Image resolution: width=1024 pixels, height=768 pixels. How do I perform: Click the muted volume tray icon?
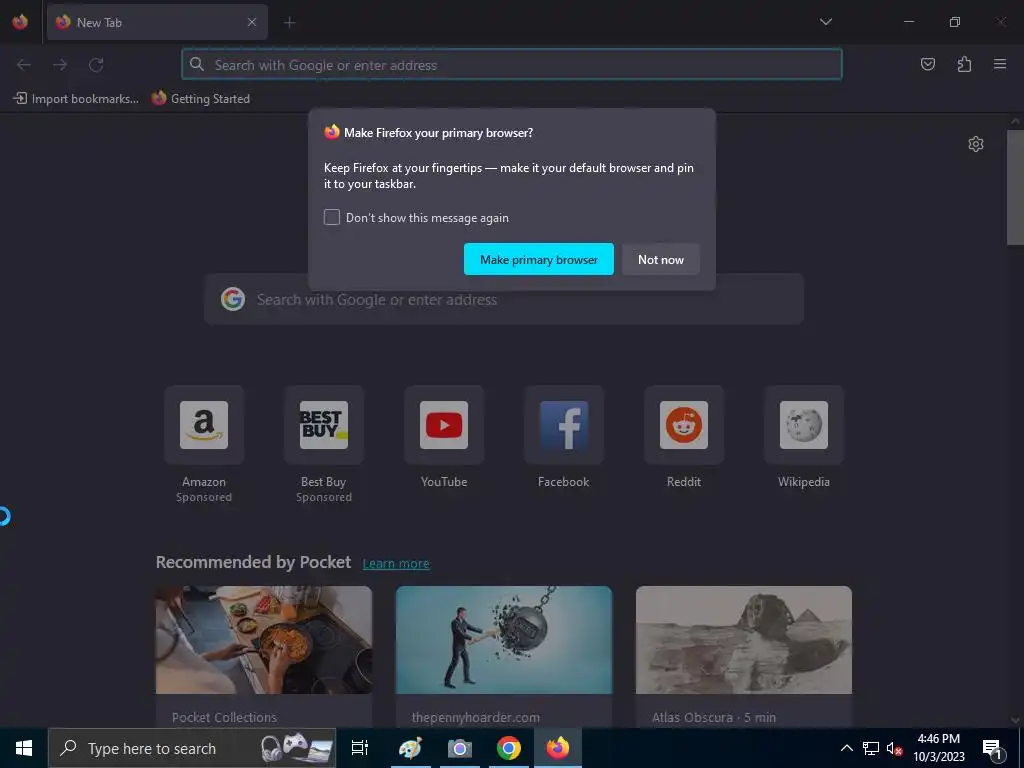(x=894, y=748)
